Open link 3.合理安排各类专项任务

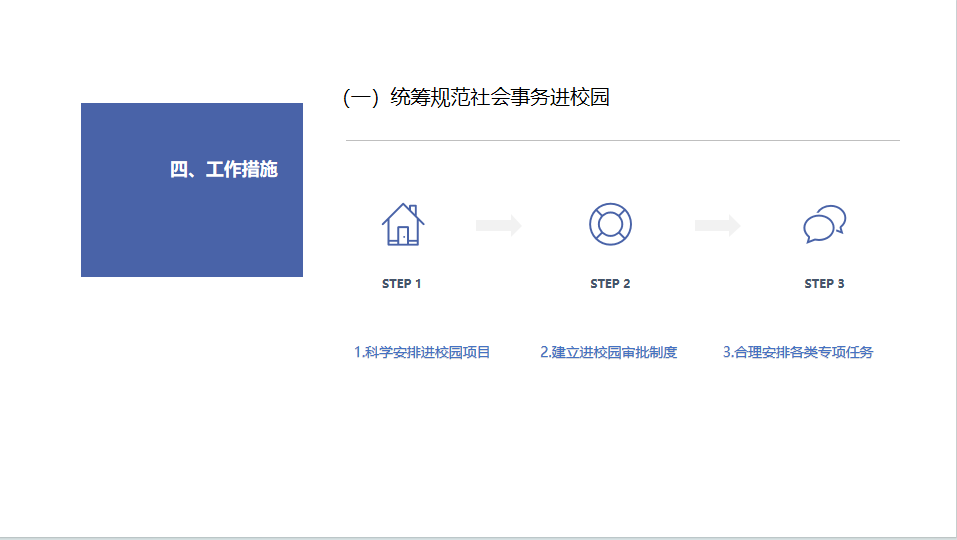pyautogui.click(x=798, y=352)
